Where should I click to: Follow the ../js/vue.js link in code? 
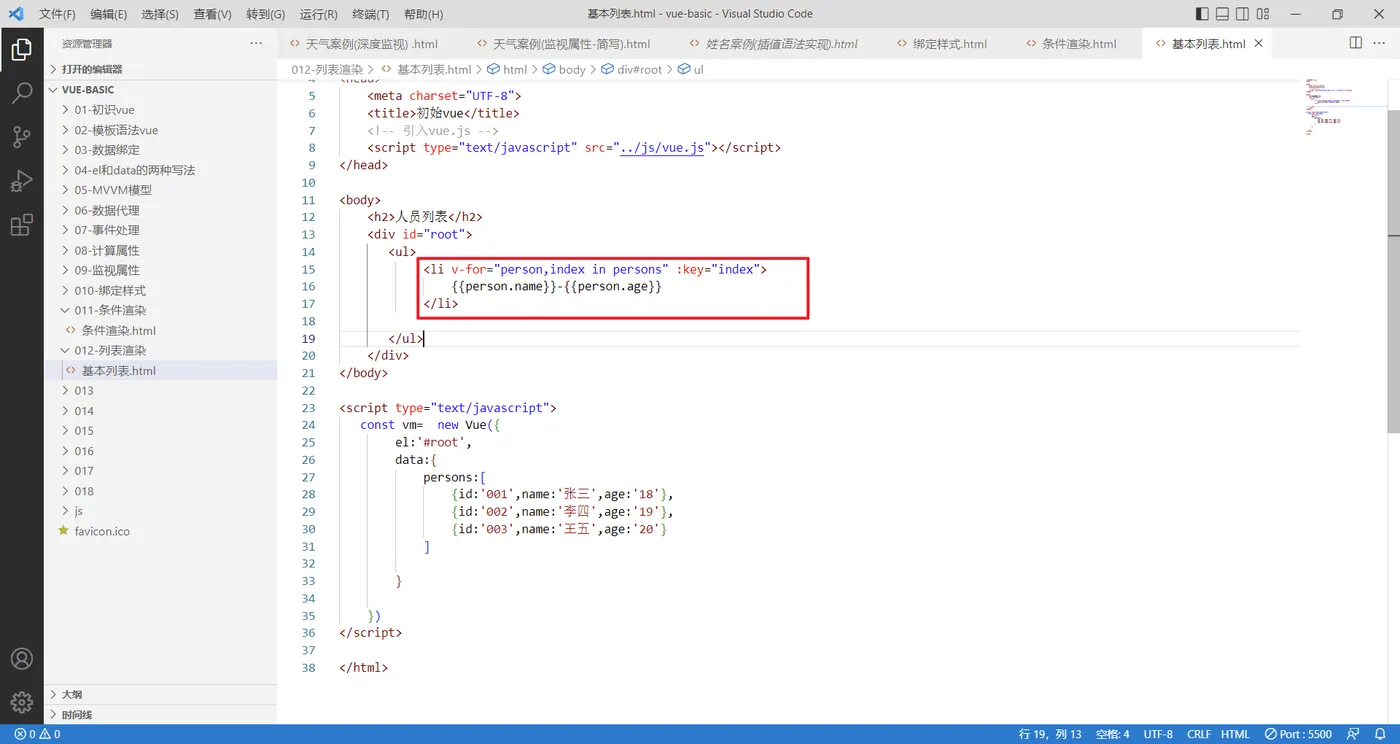pyautogui.click(x=664, y=148)
